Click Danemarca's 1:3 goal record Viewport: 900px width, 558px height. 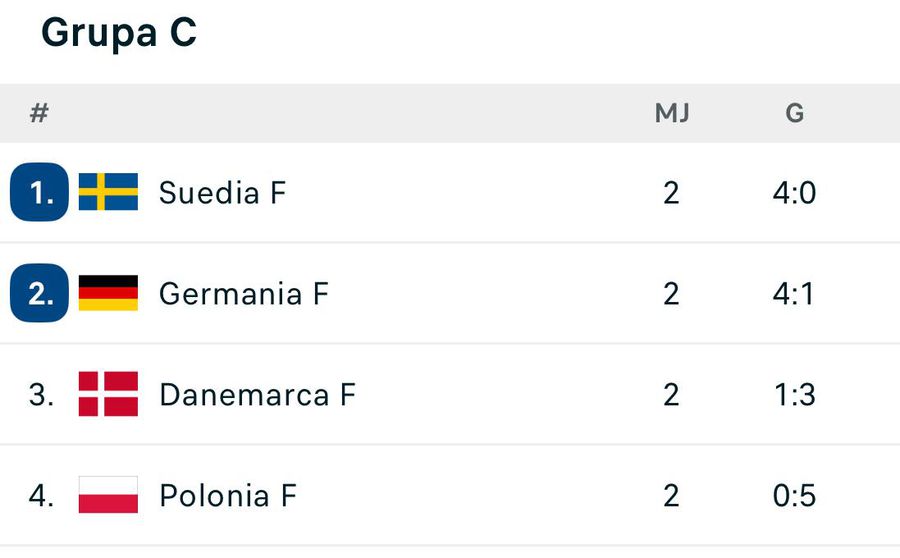point(795,394)
